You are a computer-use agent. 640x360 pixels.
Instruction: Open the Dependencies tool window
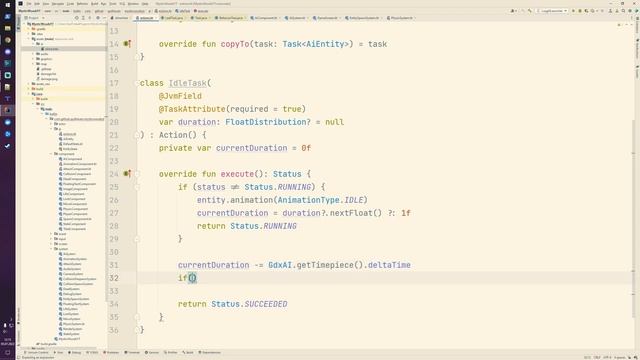(x=210, y=352)
